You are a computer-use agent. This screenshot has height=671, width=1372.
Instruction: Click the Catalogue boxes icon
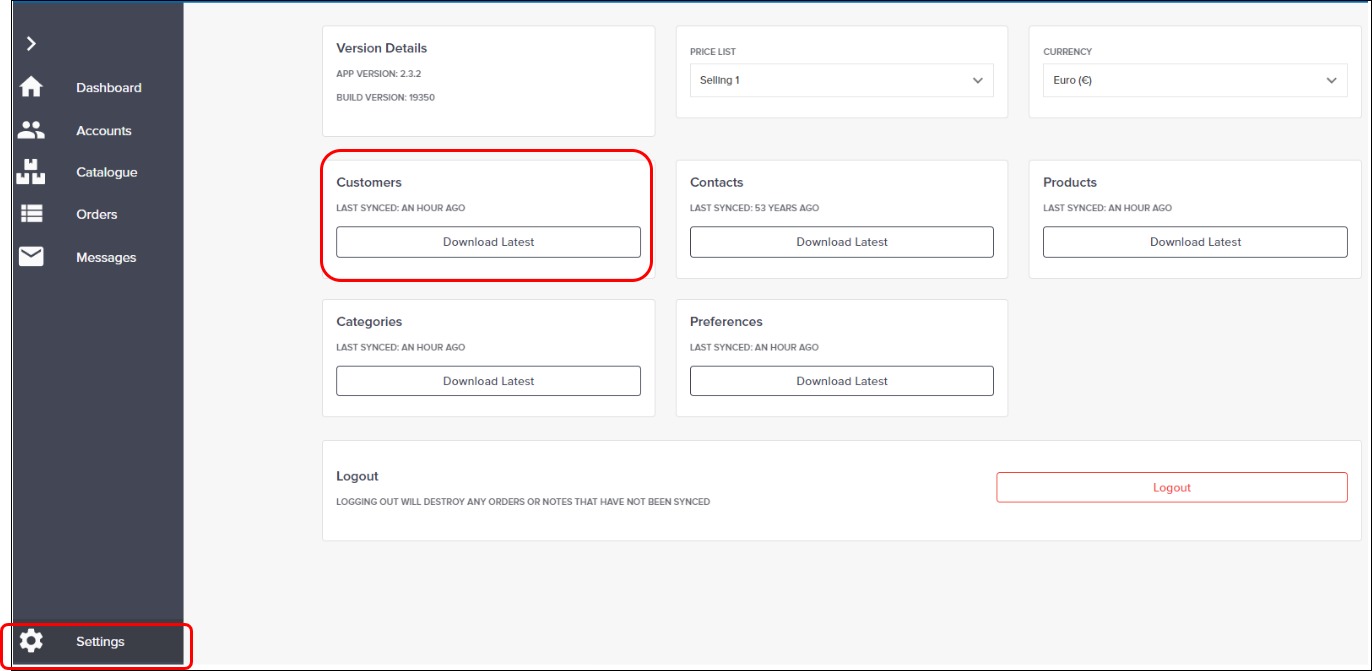(x=31, y=172)
